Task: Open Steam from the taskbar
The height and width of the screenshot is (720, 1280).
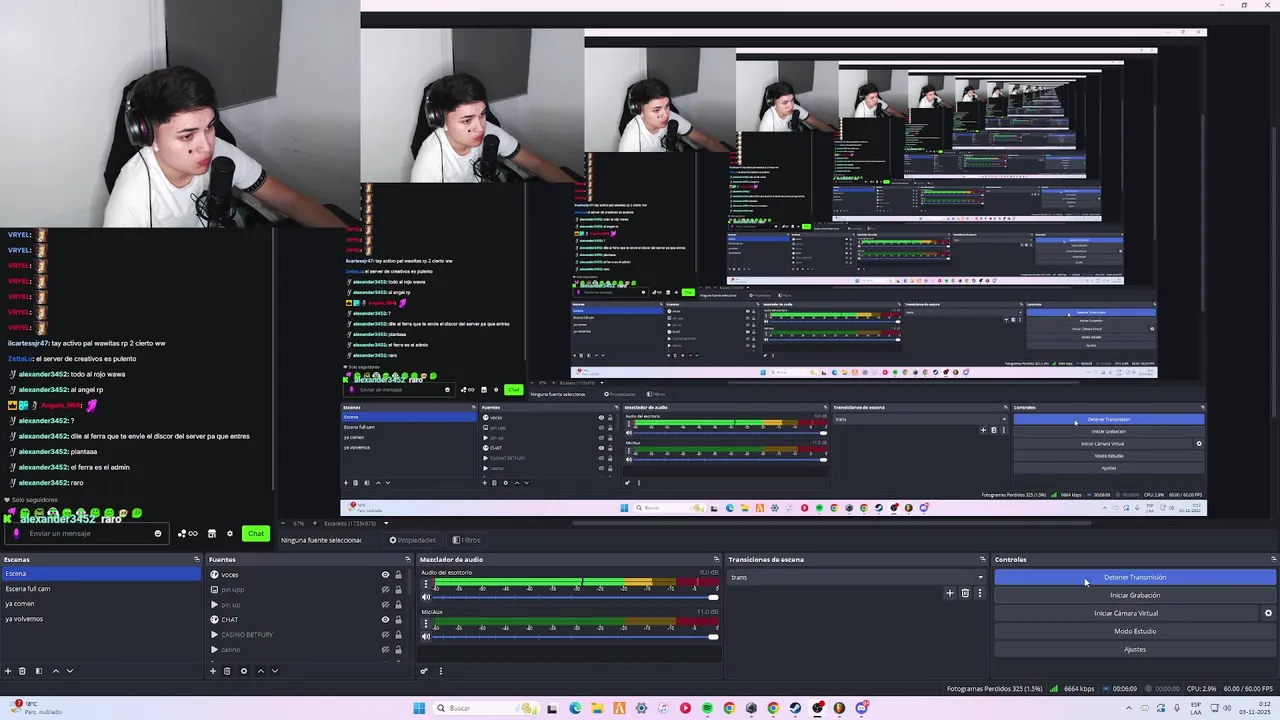Action: point(795,708)
